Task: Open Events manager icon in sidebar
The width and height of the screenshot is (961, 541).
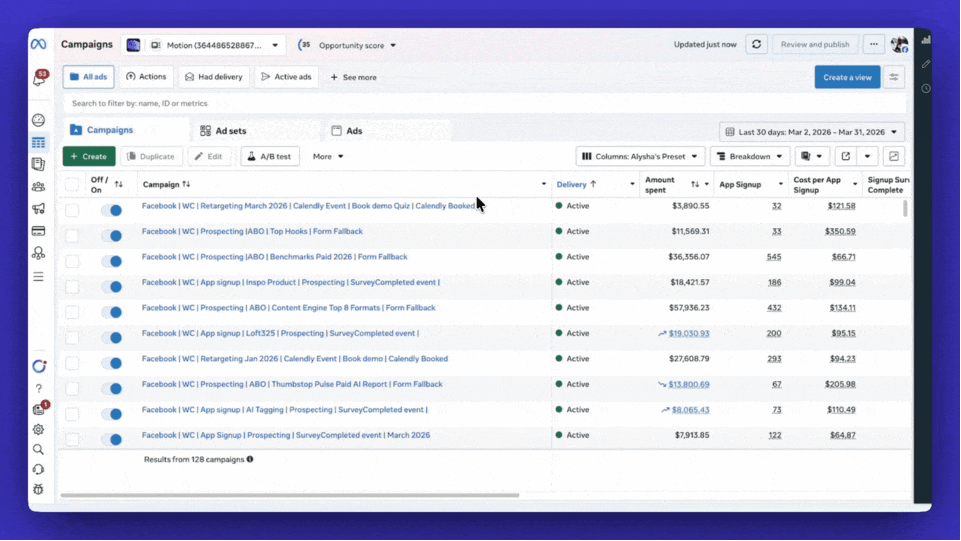Action: [x=39, y=253]
